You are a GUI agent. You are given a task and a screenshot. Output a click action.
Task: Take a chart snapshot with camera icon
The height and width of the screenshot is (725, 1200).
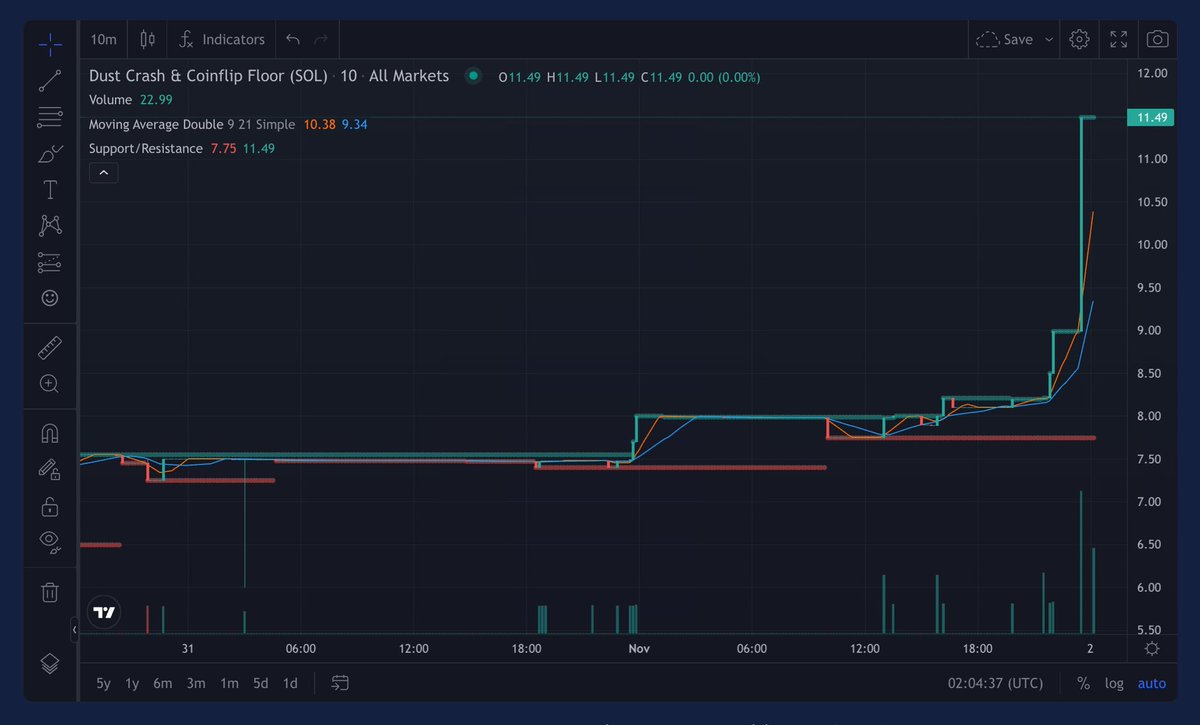point(1157,40)
